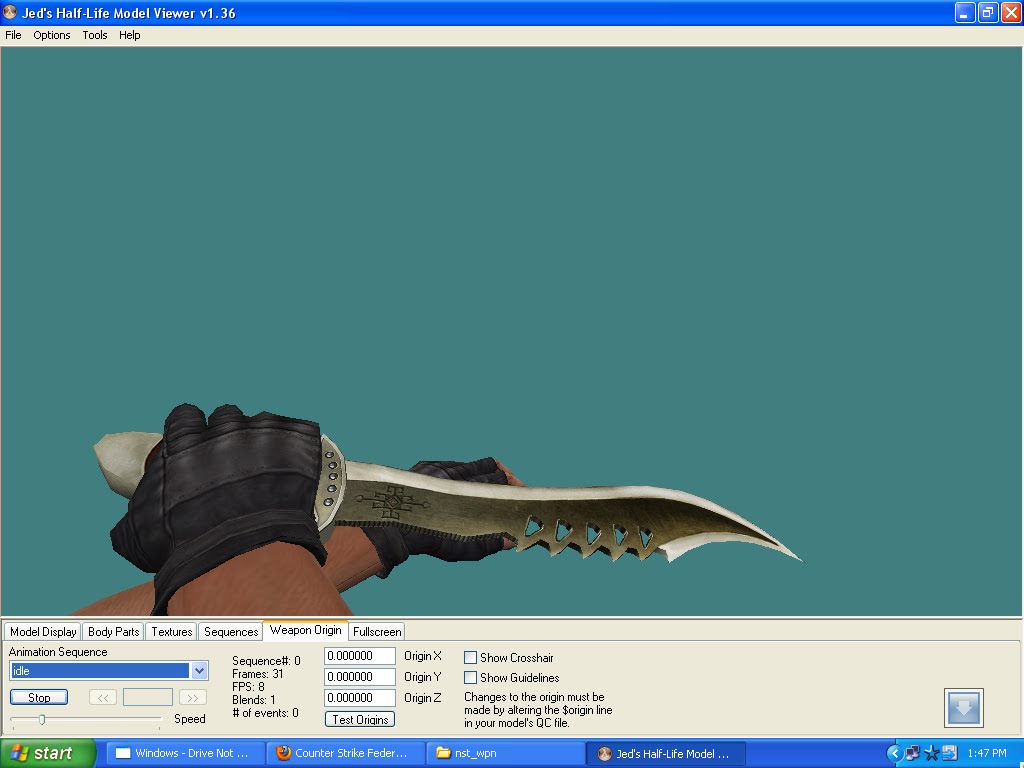Click Jed's Half-Life Model taskbar button
The width and height of the screenshot is (1024, 768).
click(666, 753)
